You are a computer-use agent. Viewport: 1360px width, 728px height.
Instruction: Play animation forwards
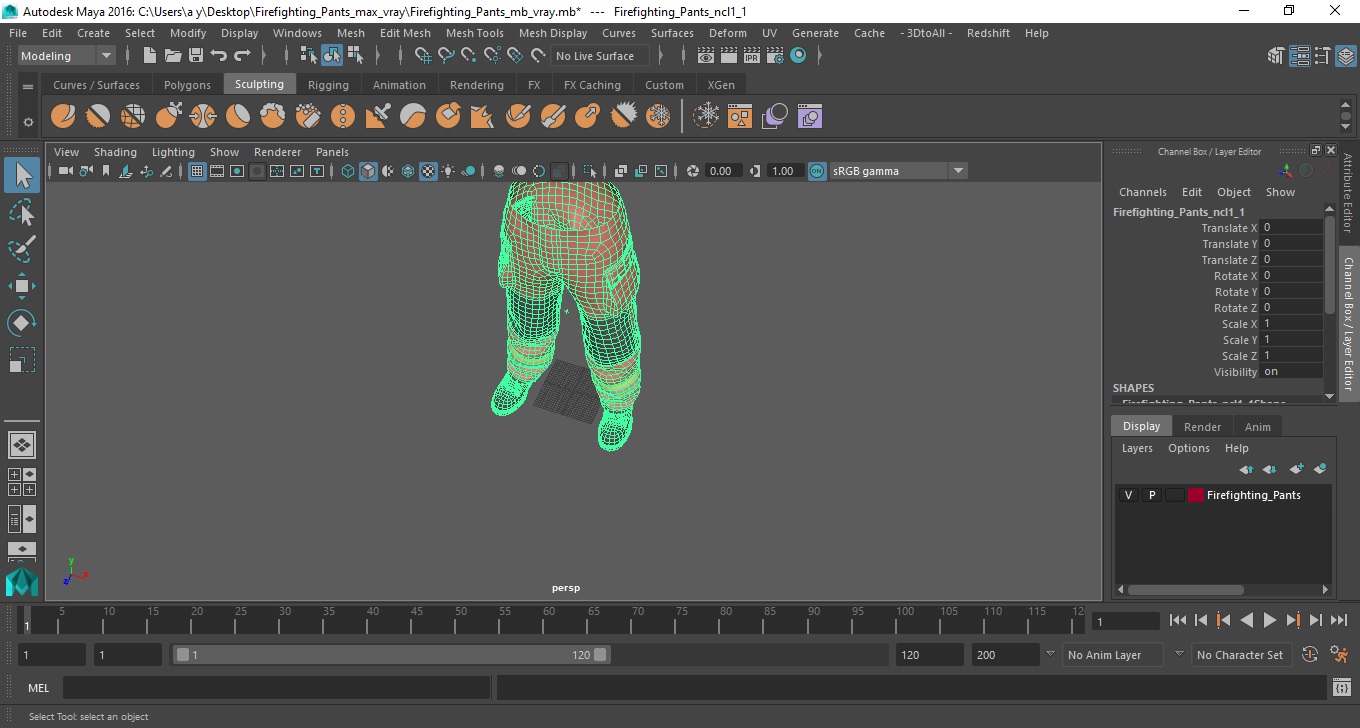click(1269, 620)
